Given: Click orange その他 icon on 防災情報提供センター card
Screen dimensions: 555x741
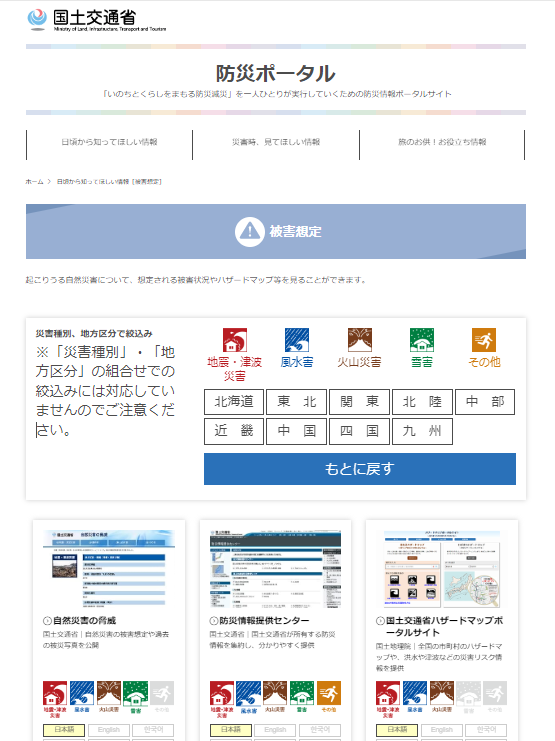Looking at the screenshot, I should coord(329,693).
